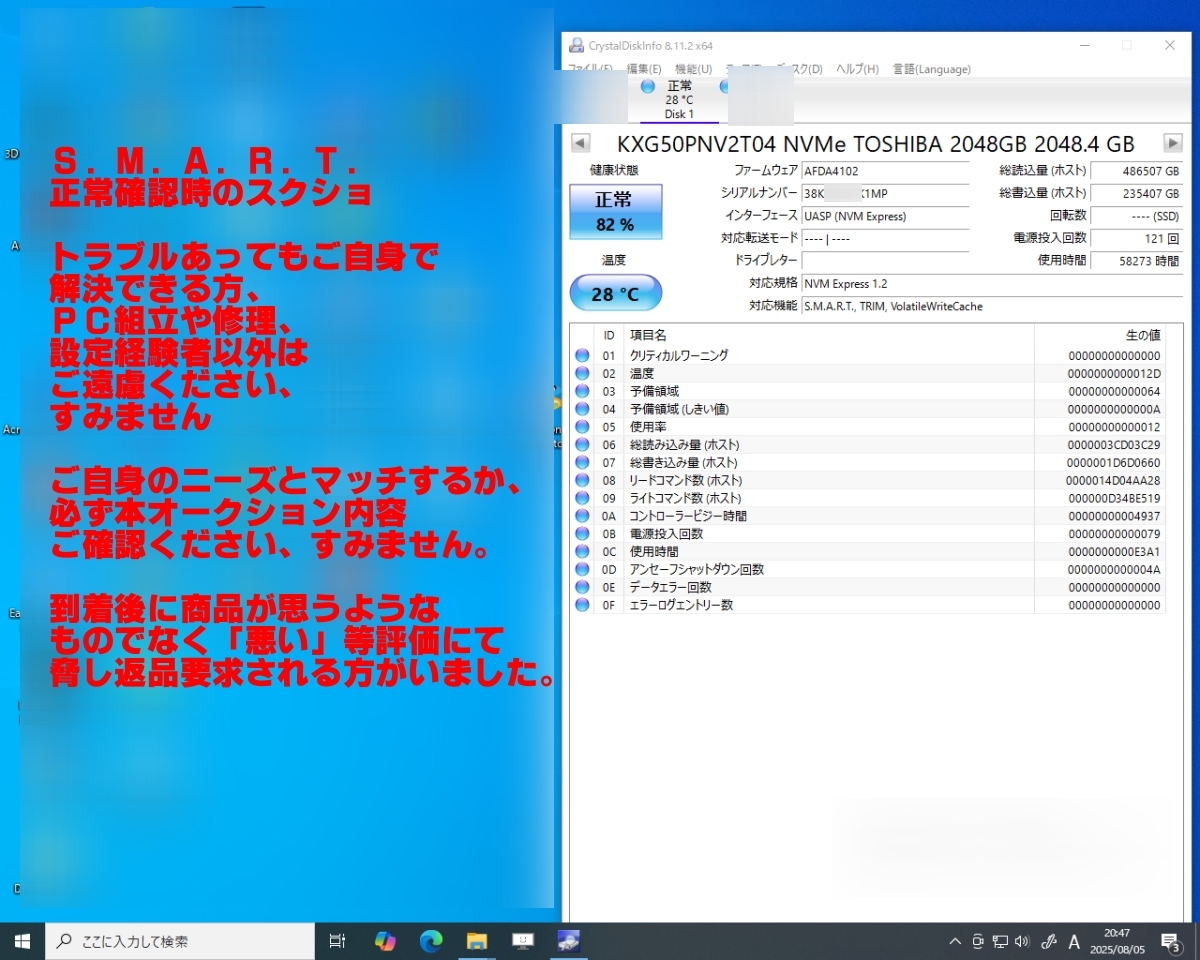Select the Disk 1 正常 28 °C tab
The width and height of the screenshot is (1200, 960).
coord(679,99)
